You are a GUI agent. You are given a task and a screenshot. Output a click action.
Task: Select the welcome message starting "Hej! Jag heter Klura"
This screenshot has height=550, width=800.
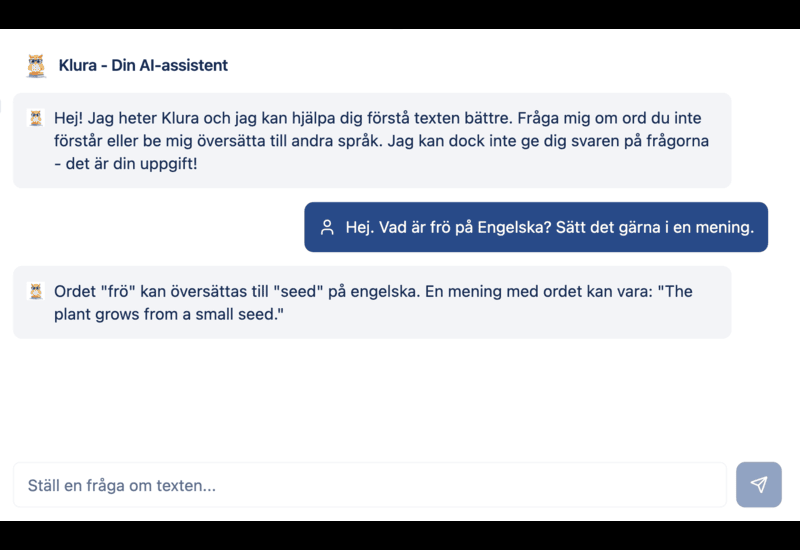click(x=380, y=140)
